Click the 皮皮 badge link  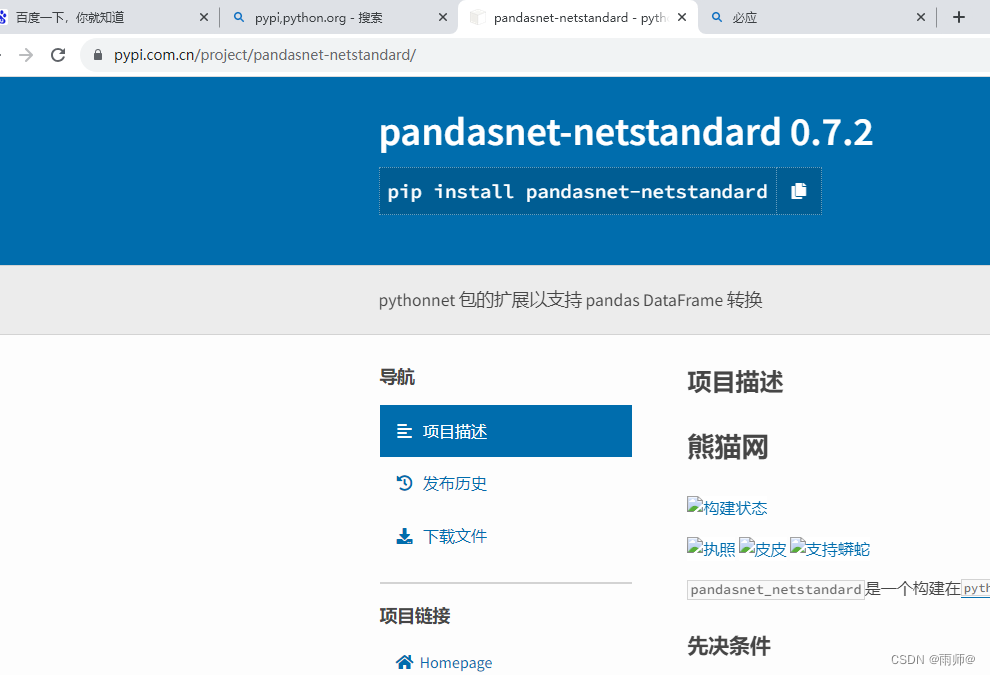coord(763,548)
